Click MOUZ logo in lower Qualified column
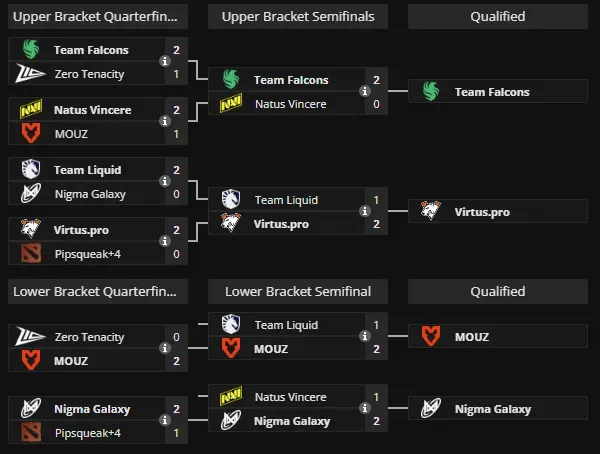This screenshot has width=600, height=454. (x=431, y=337)
